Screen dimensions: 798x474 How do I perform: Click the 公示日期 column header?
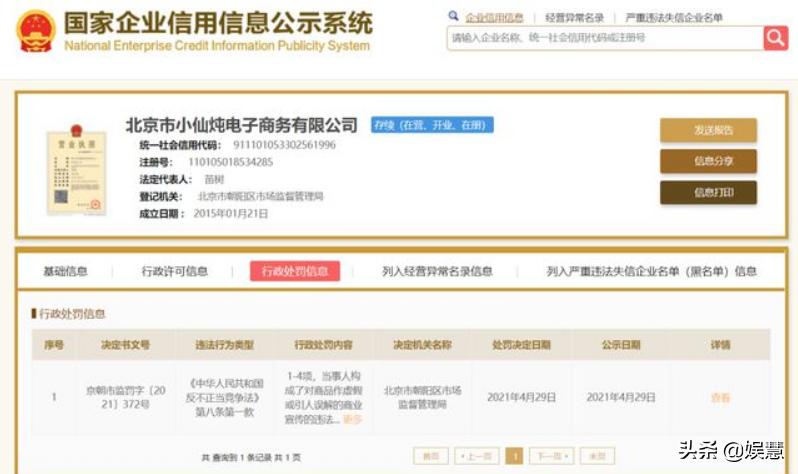(621, 345)
